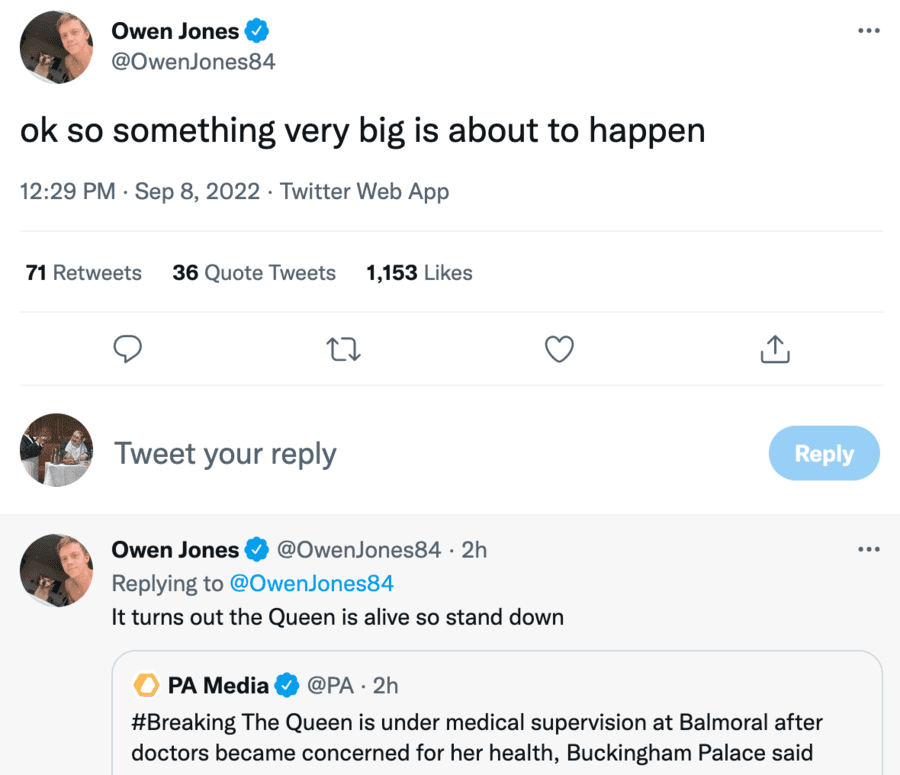Click the PA Media logo icon
Screen dimensions: 900x775
click(x=147, y=685)
